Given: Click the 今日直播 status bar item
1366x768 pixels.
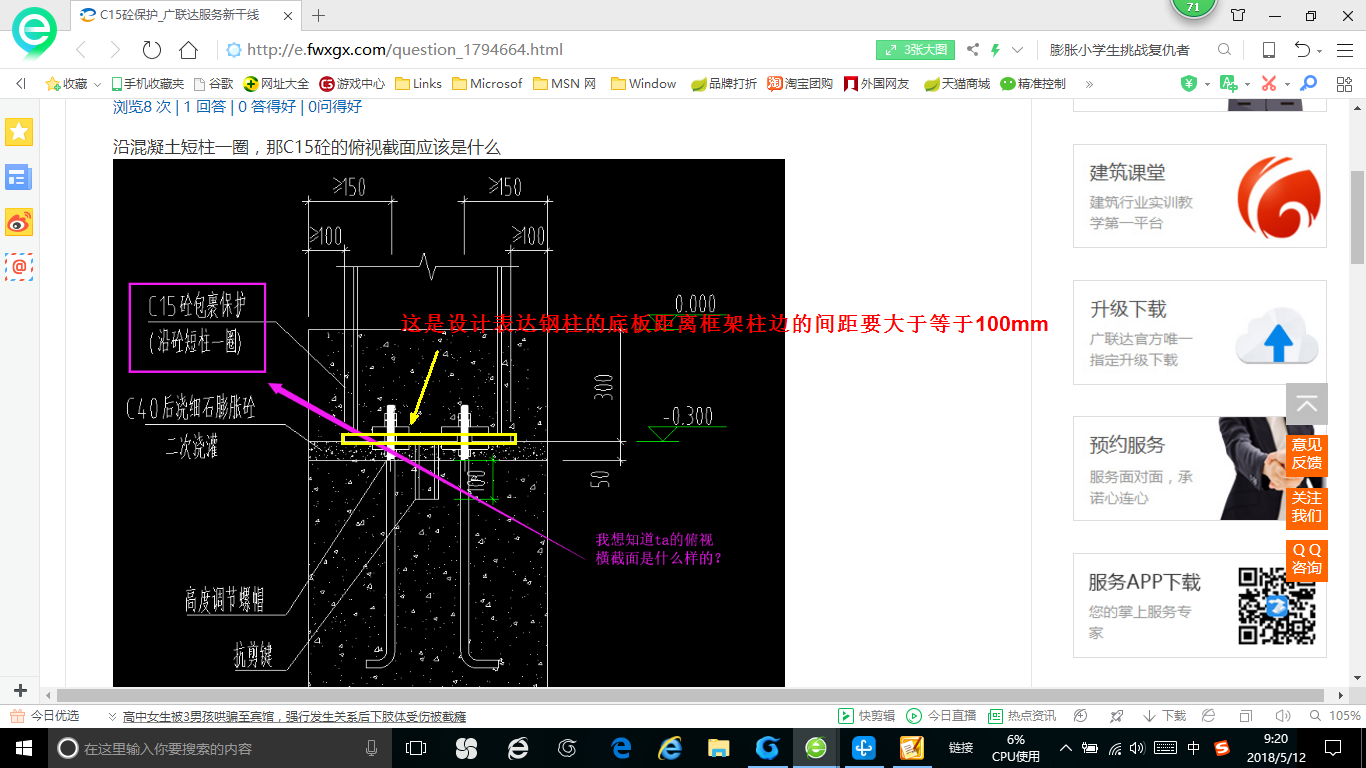Looking at the screenshot, I should pyautogui.click(x=941, y=716).
